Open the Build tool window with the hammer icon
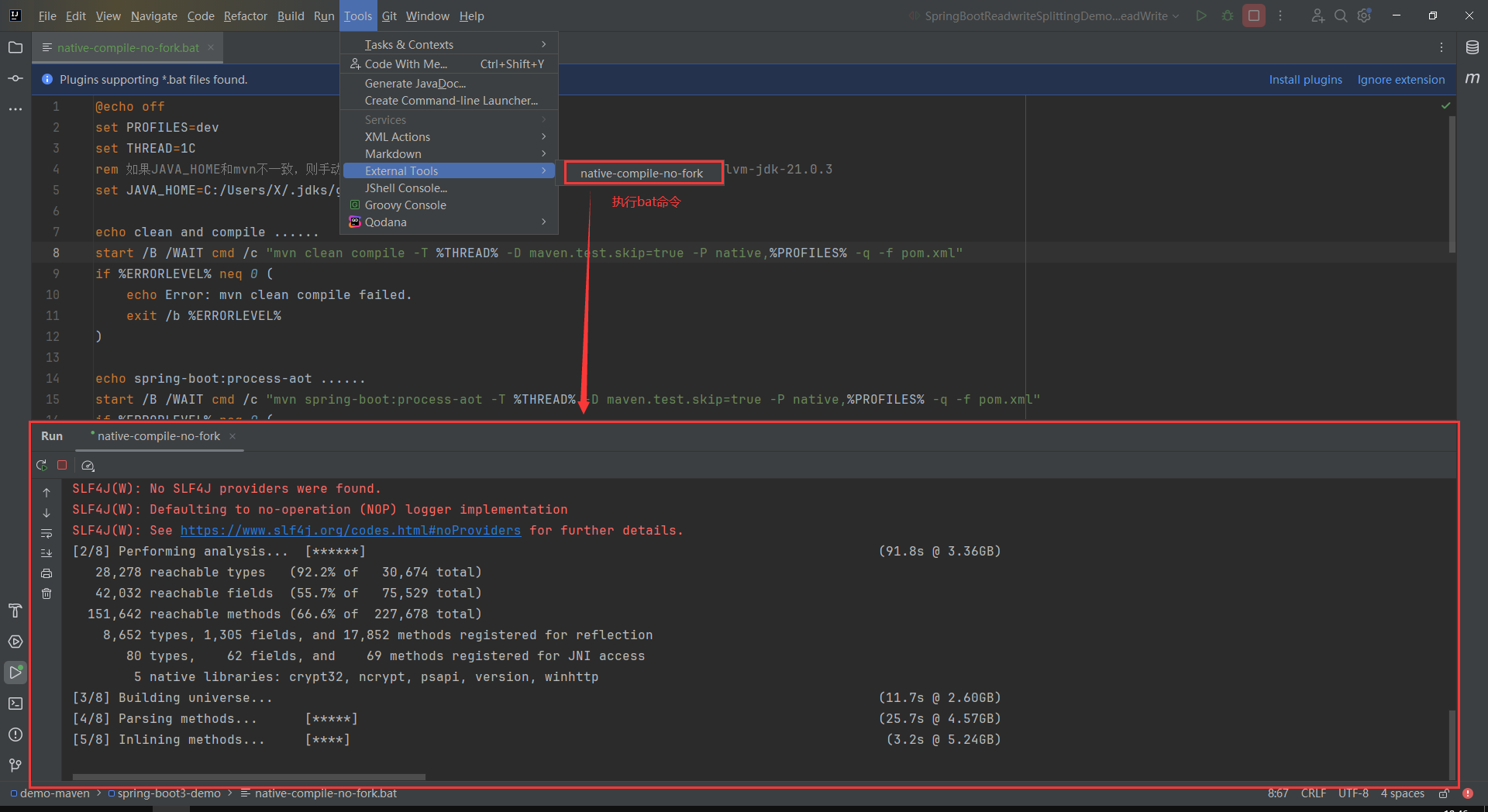The image size is (1488, 812). tap(15, 611)
